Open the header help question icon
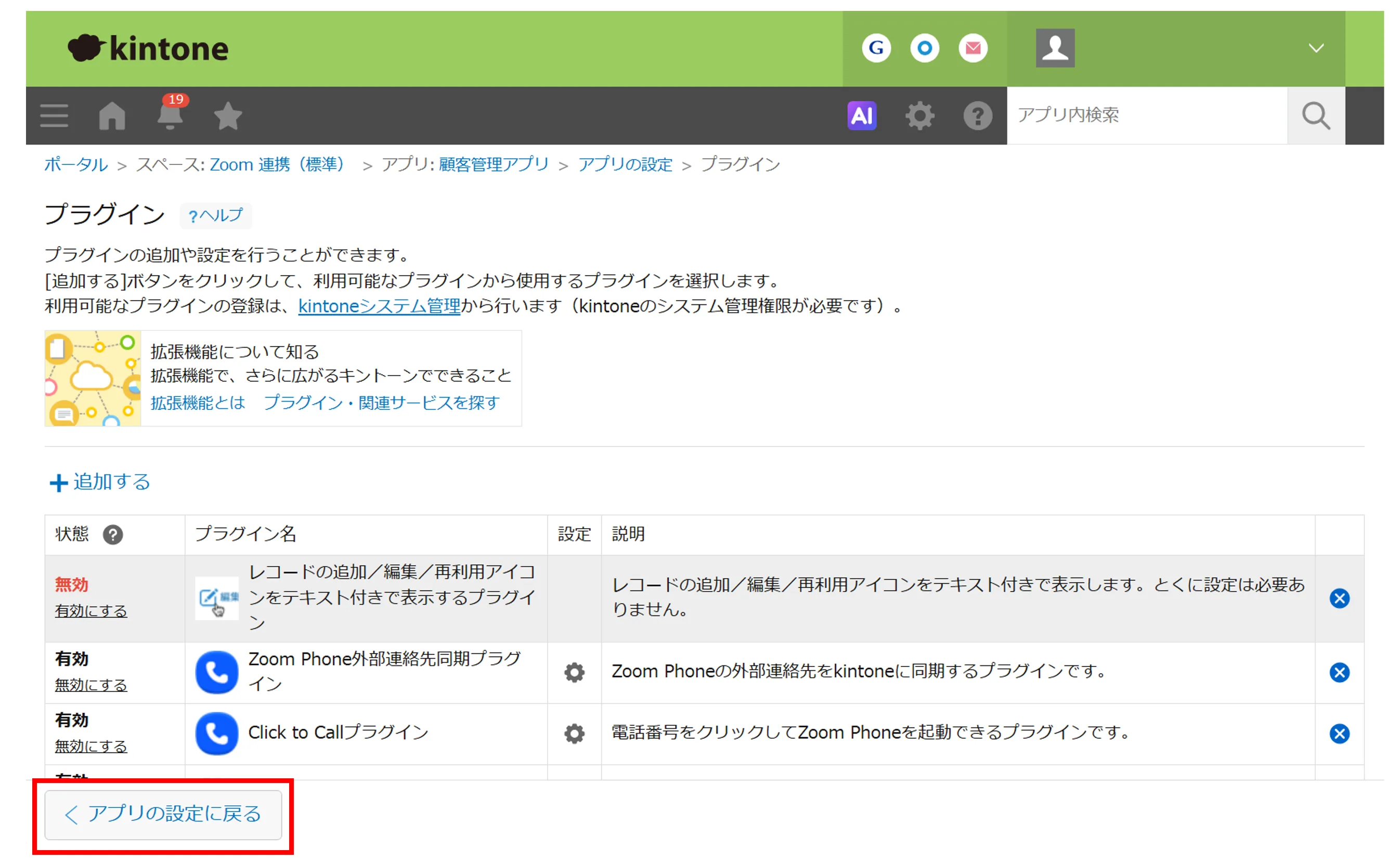This screenshot has height=860, width=1400. click(978, 116)
